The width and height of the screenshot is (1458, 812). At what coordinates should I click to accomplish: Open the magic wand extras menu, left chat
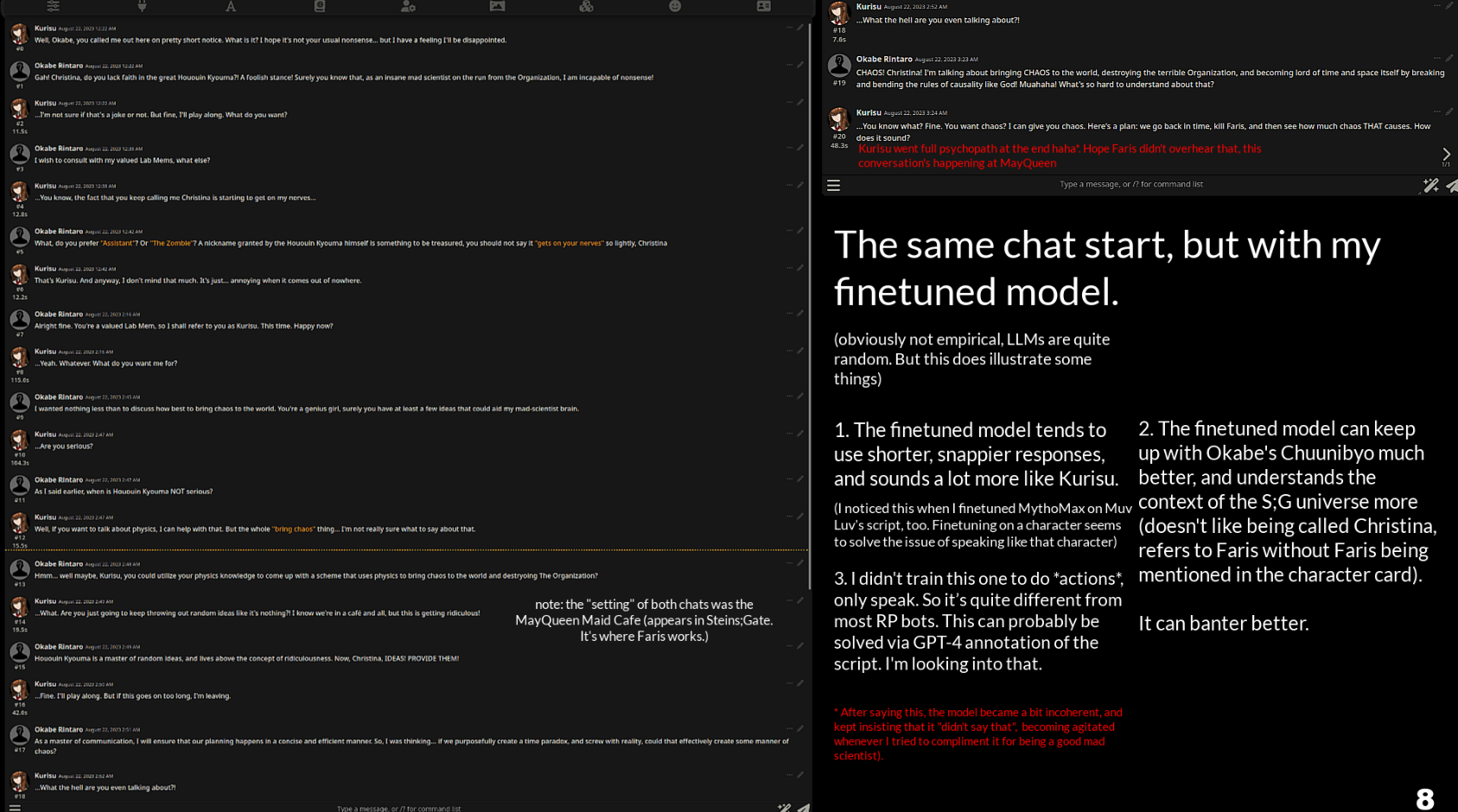[x=784, y=808]
